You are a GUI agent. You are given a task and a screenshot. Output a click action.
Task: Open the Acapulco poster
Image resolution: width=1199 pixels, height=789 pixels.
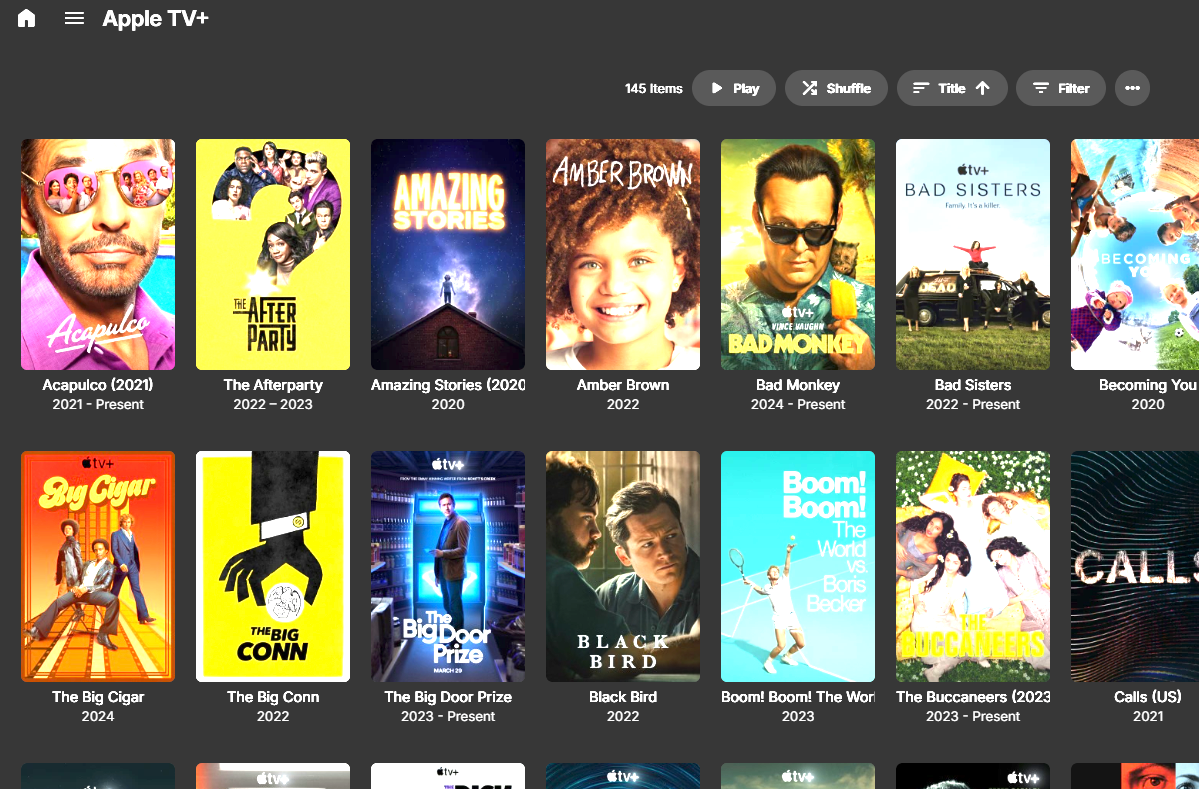click(x=98, y=255)
